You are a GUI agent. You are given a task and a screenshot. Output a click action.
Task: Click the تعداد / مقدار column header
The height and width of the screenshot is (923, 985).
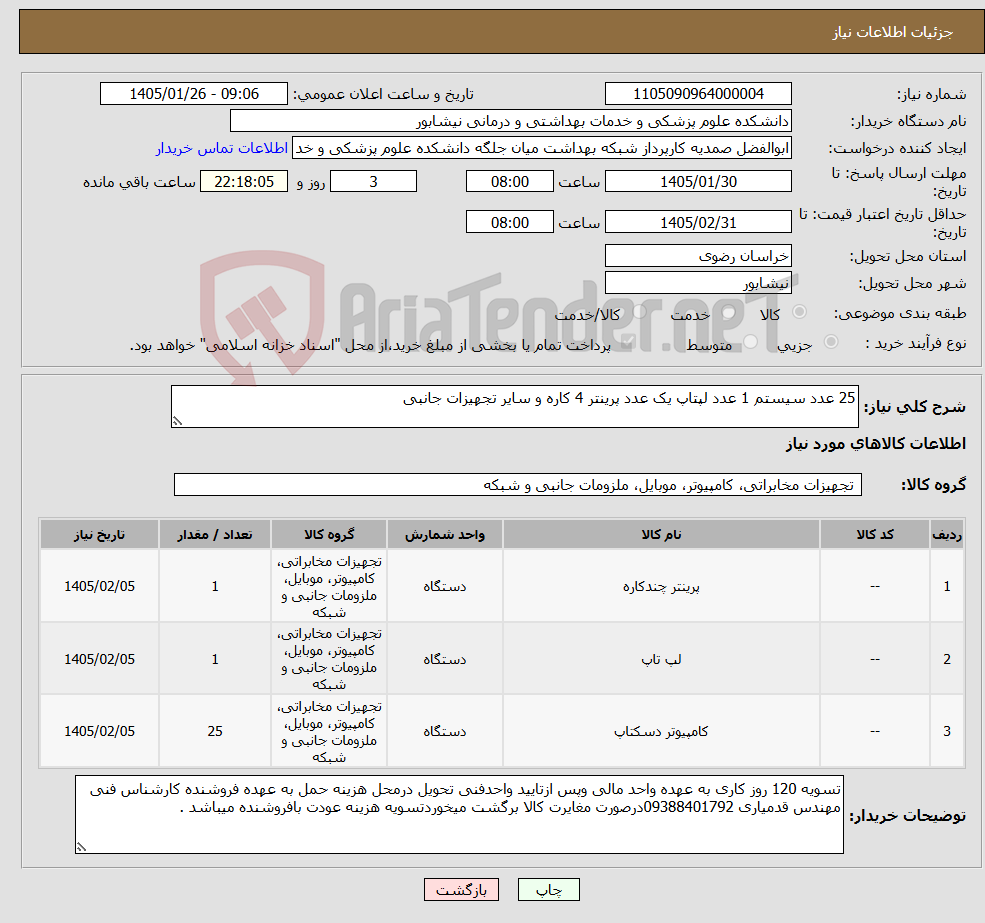coord(215,535)
